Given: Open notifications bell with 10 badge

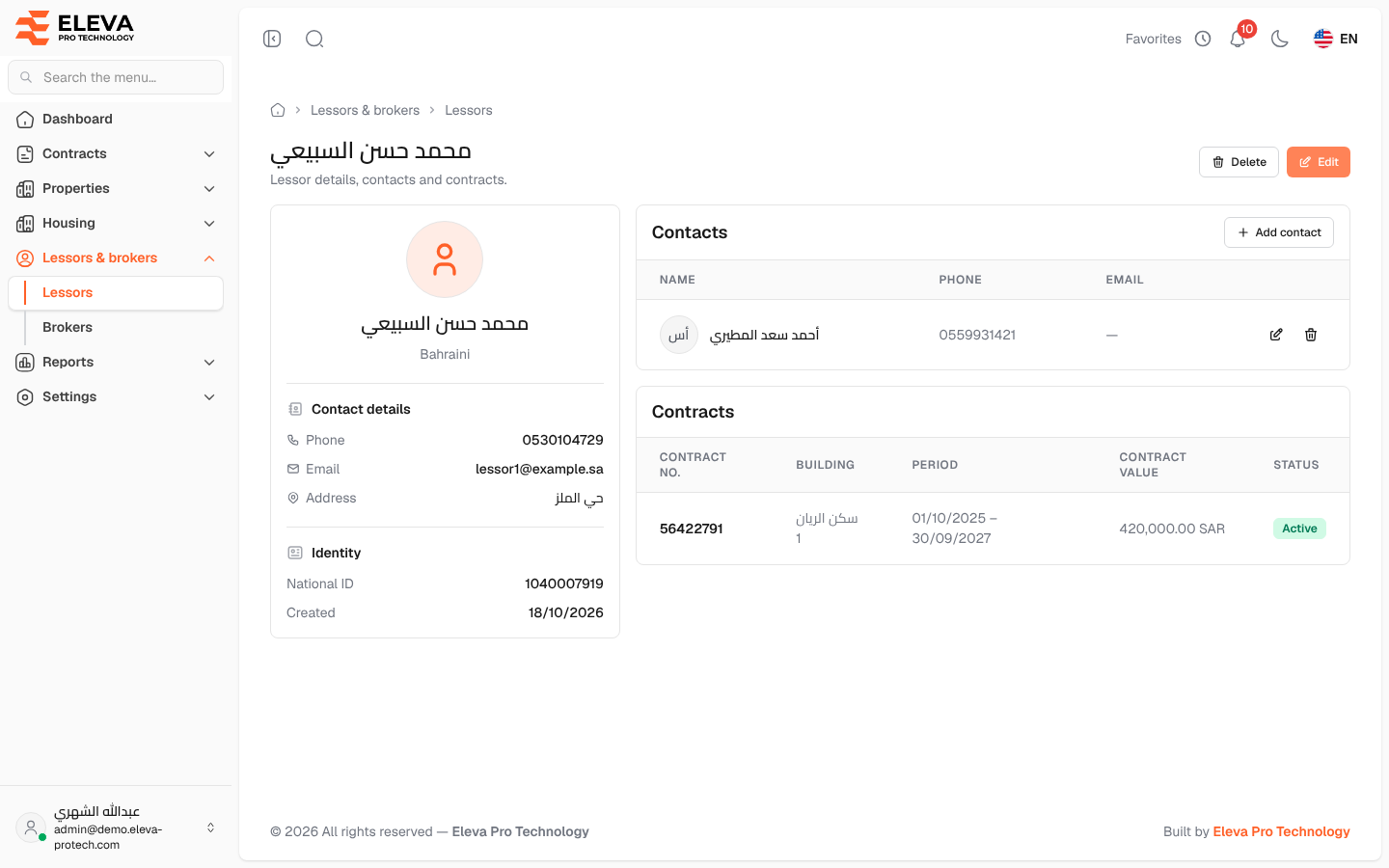Looking at the screenshot, I should (x=1239, y=39).
